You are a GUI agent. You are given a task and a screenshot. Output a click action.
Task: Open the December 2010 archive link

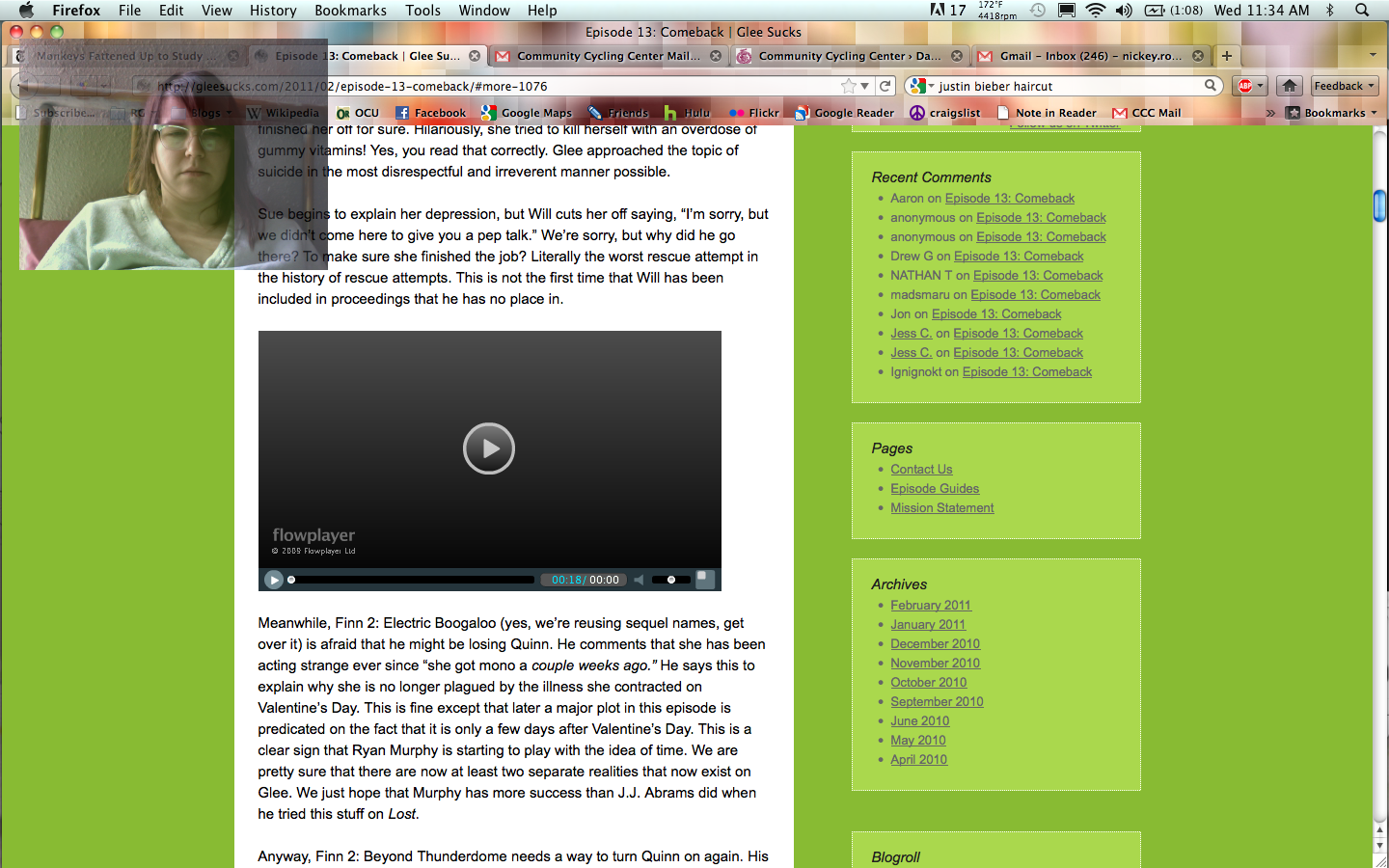pos(935,644)
